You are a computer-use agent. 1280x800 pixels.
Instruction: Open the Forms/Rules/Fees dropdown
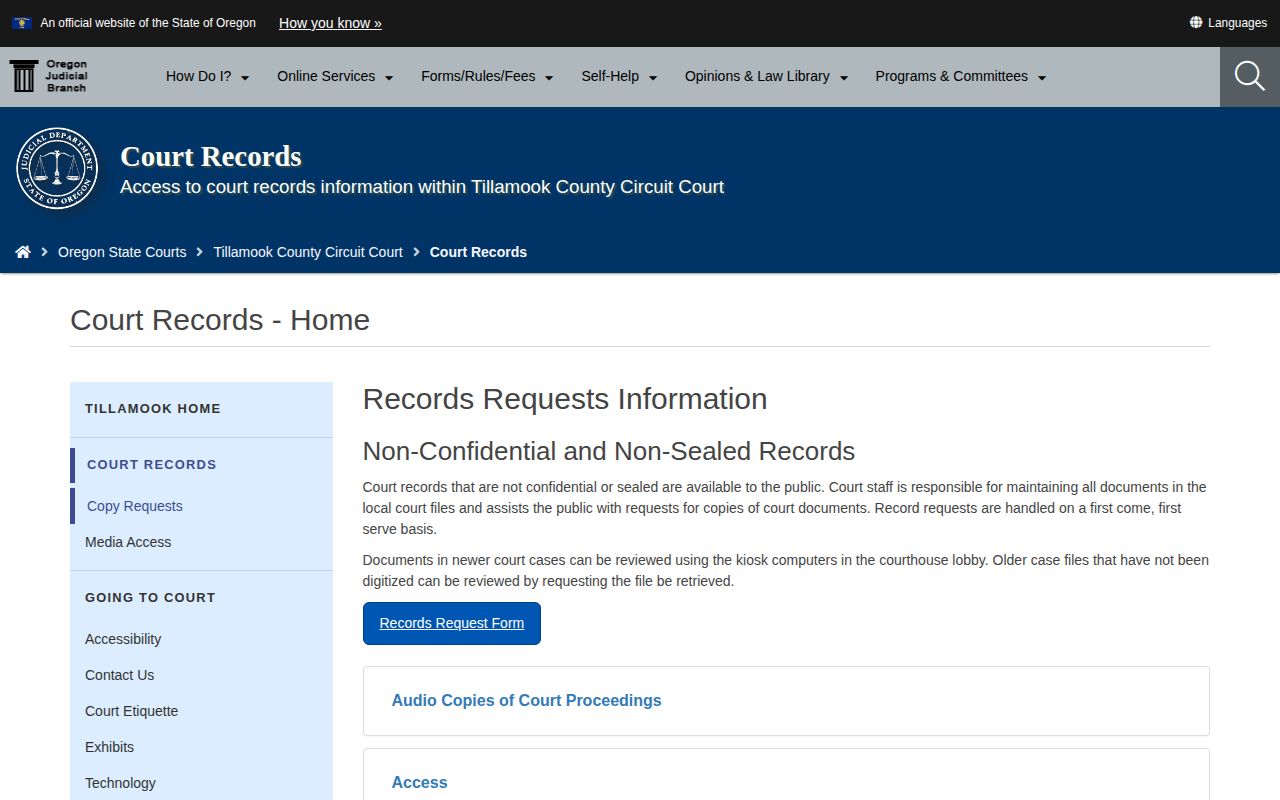click(x=487, y=76)
